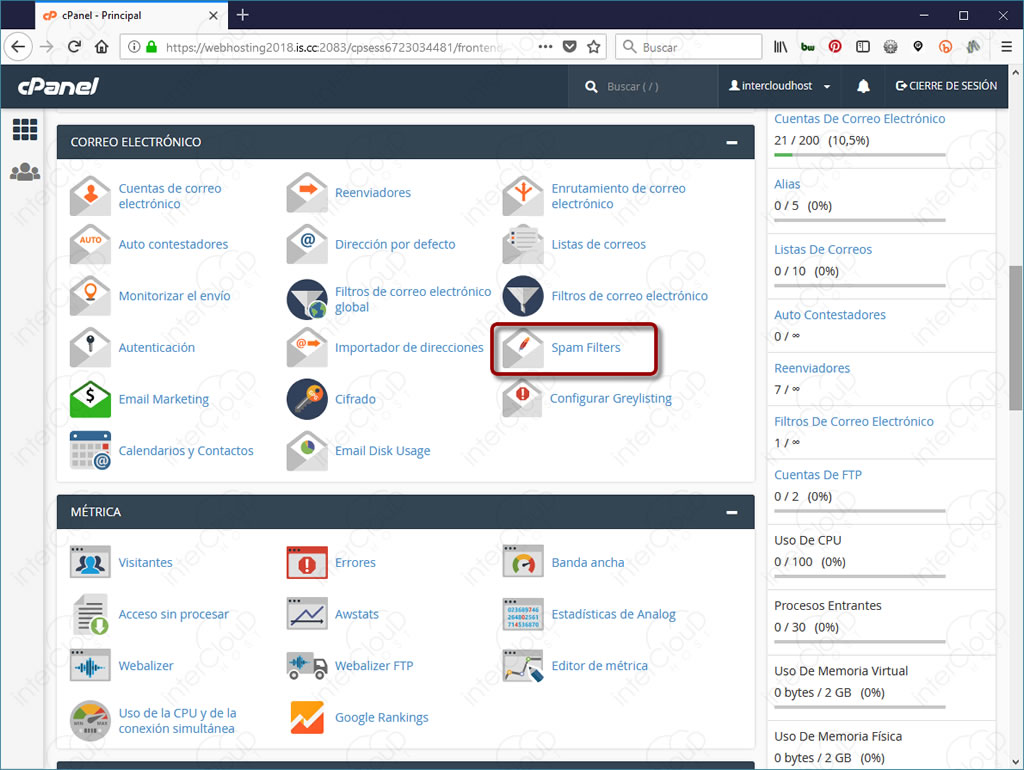Click the Awstats chart icon
The height and width of the screenshot is (770, 1024).
(307, 614)
